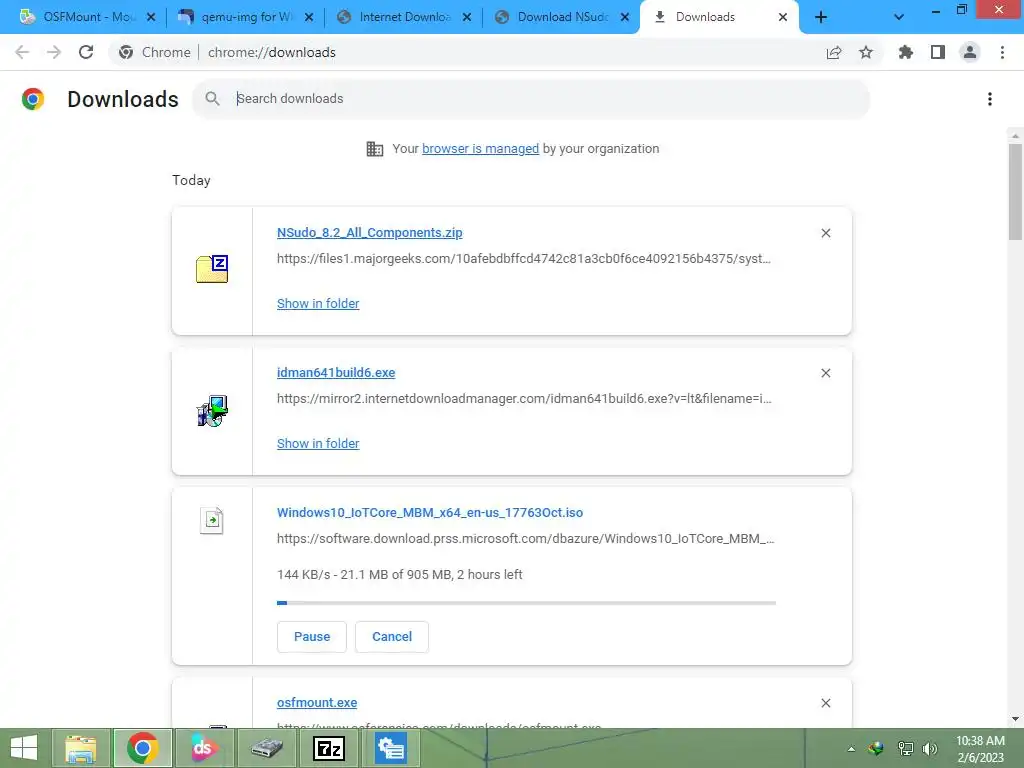Pause the Windows10 ISO download
This screenshot has width=1024, height=768.
[312, 637]
